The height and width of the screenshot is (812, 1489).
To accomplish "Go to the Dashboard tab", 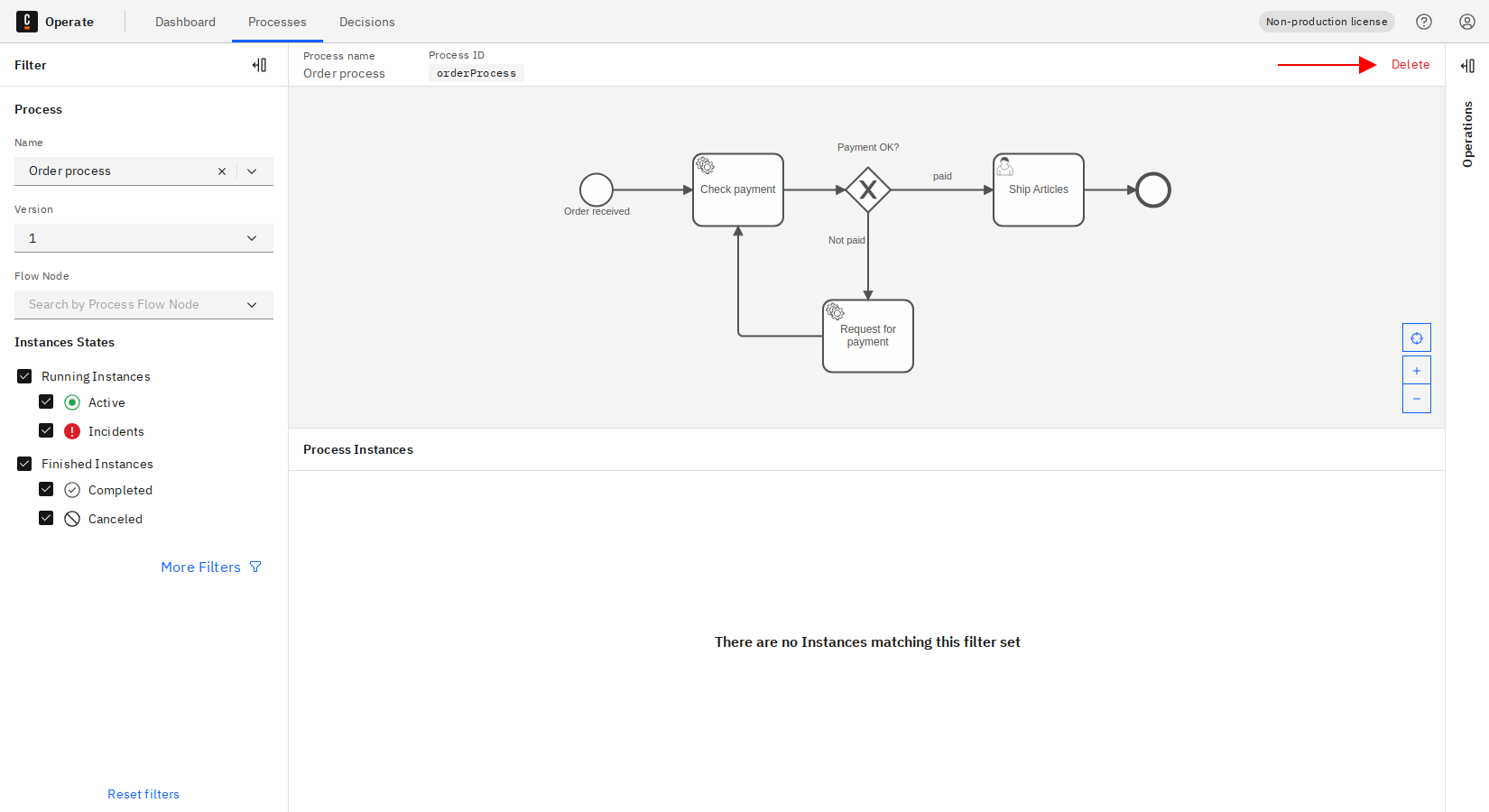I will pos(185,22).
